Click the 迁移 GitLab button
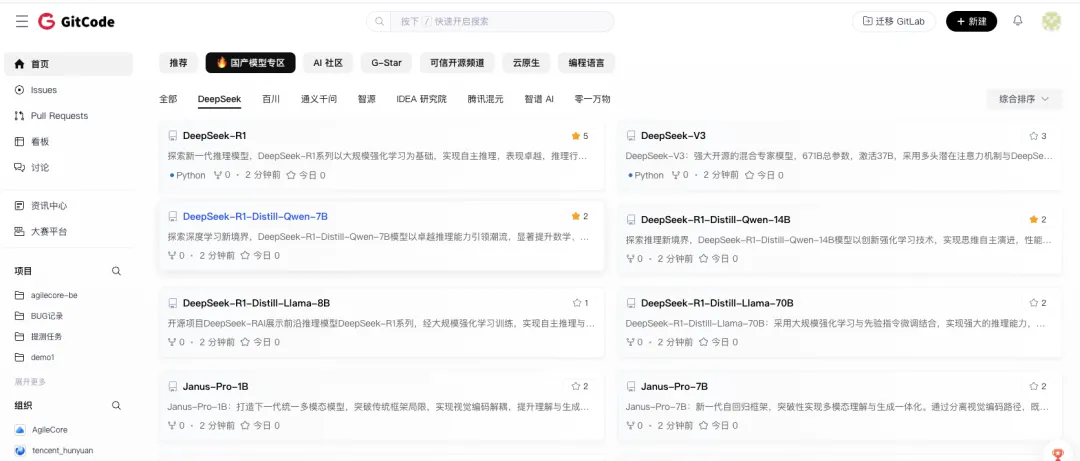 [x=894, y=21]
